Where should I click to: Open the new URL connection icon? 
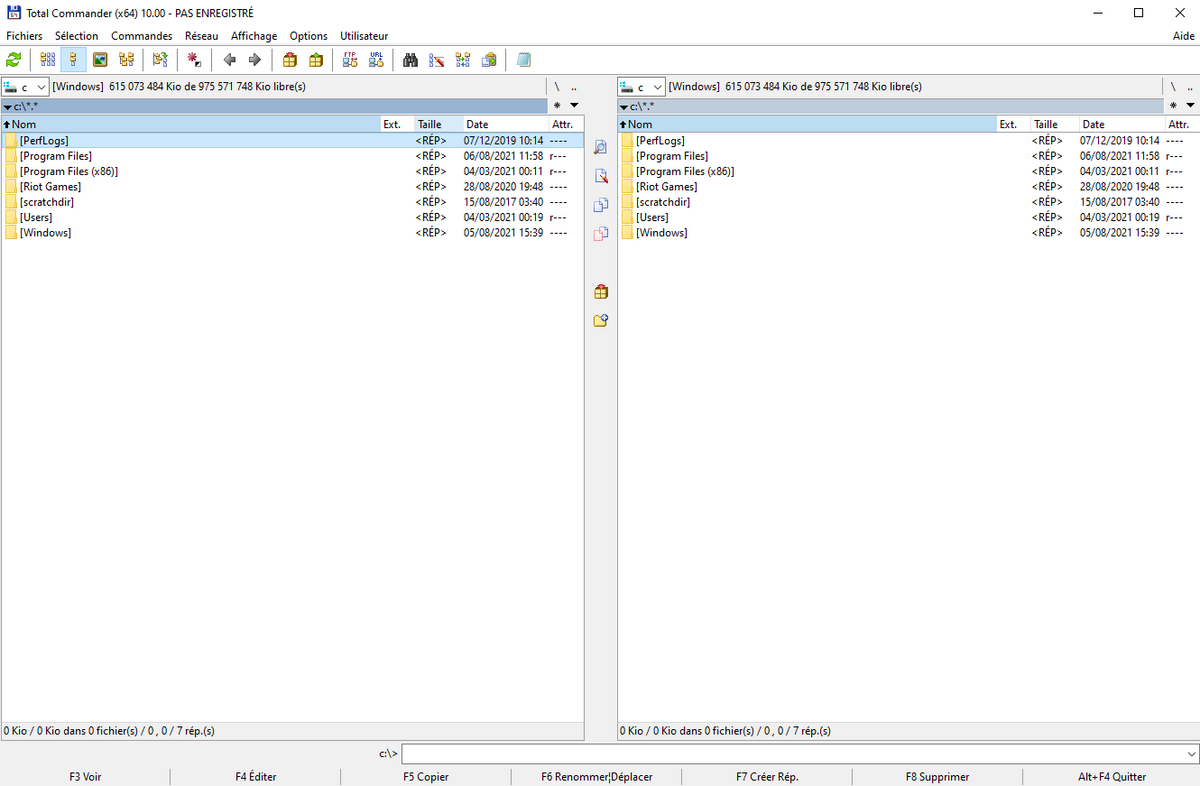[376, 60]
